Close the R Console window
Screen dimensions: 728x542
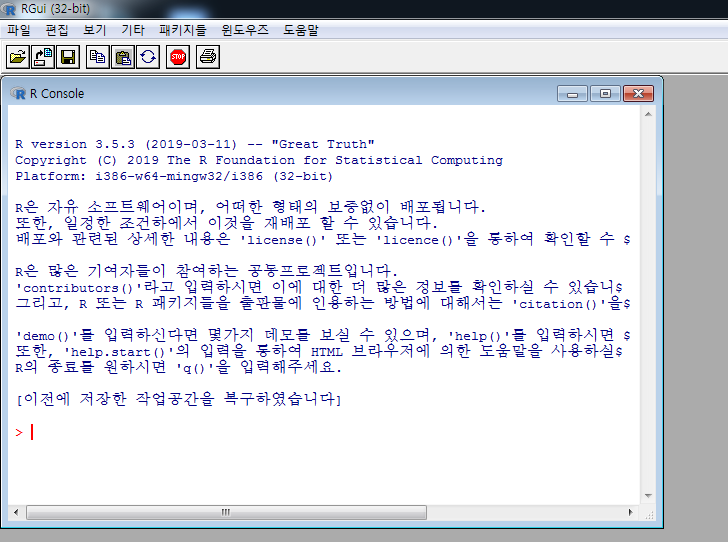coord(638,94)
